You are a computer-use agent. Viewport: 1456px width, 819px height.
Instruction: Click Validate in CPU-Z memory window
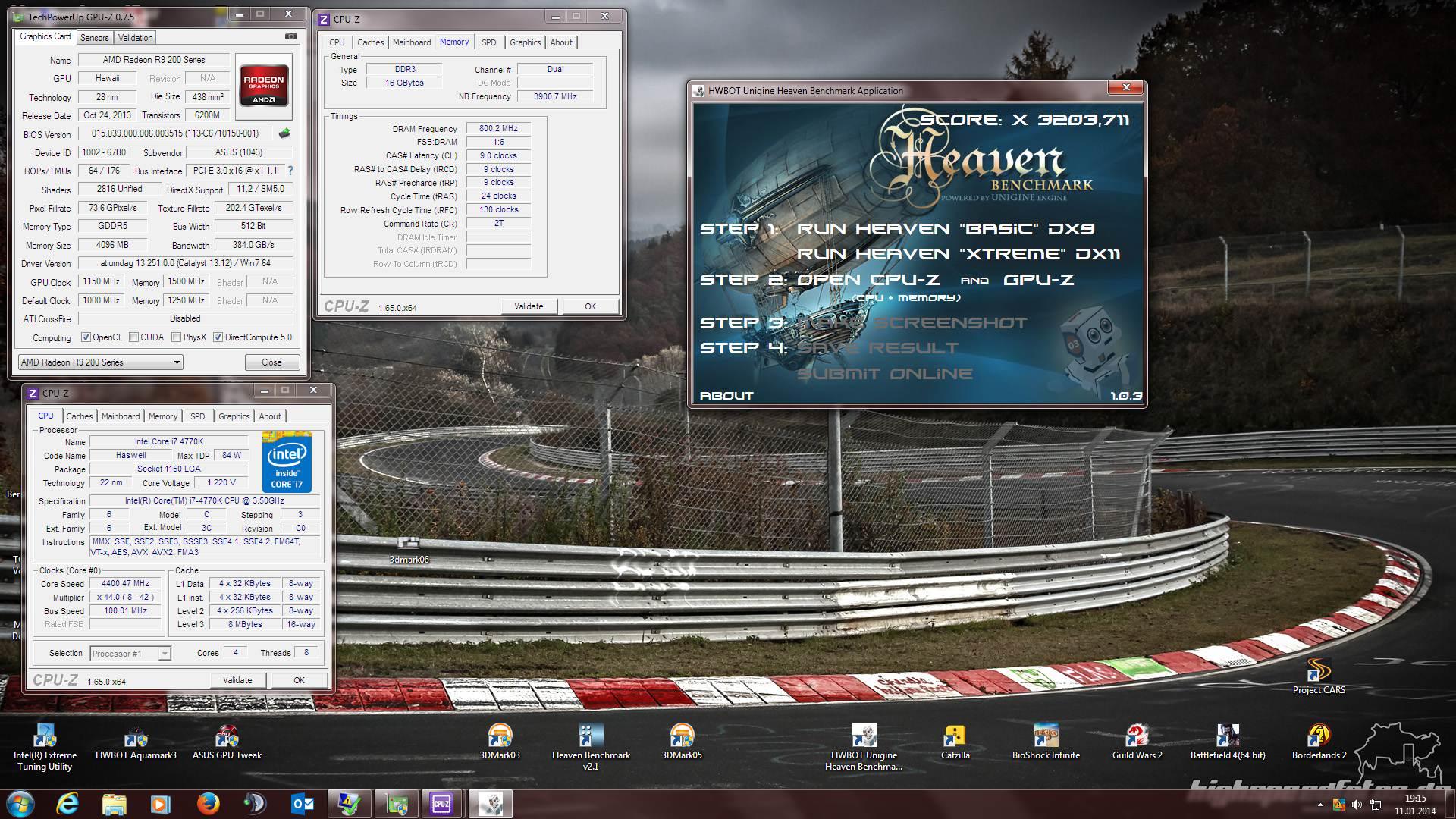(529, 306)
